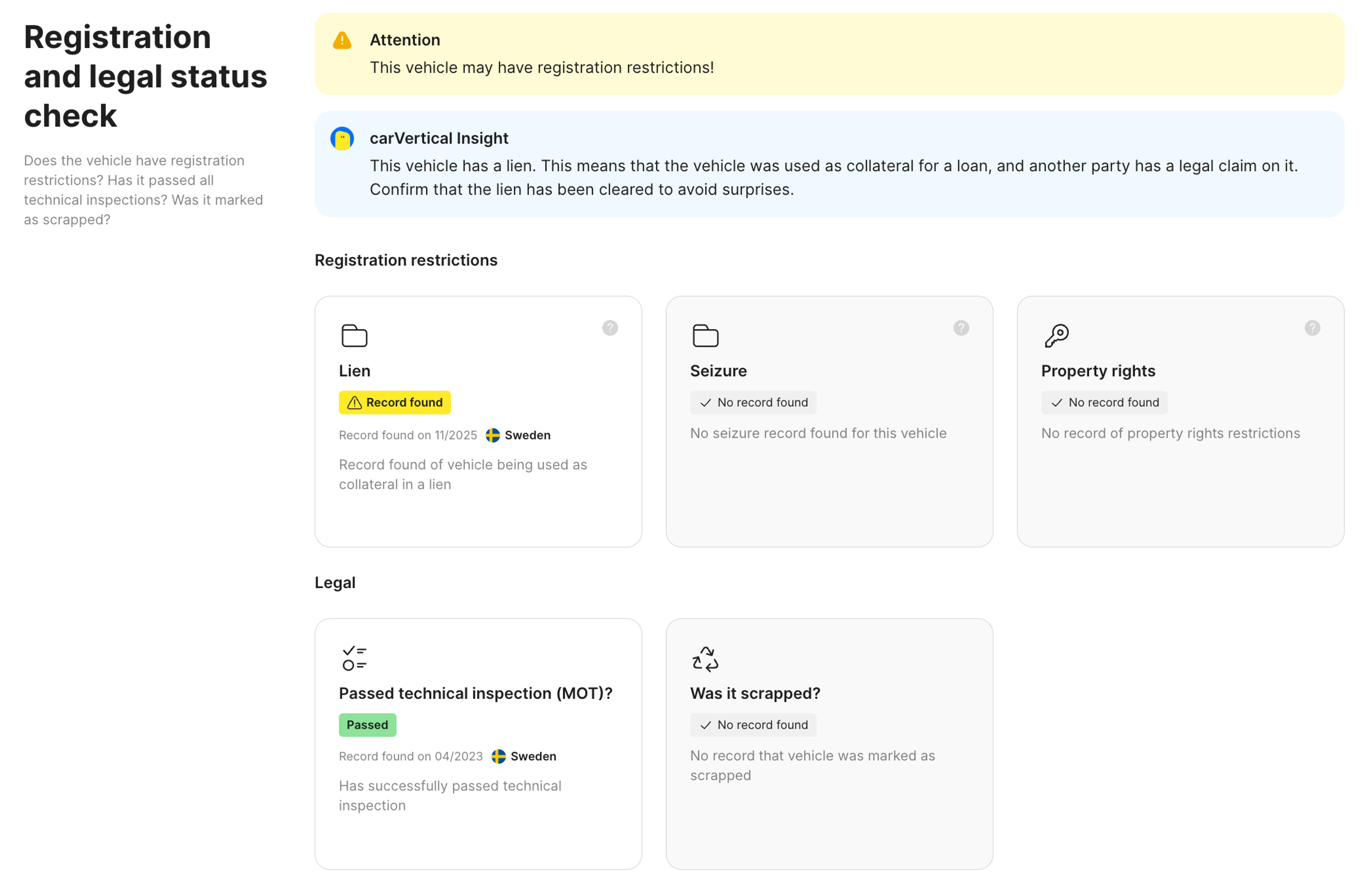Screen dimensions: 1372x886
Task: Click the Seizure card help question mark
Action: coord(961,328)
